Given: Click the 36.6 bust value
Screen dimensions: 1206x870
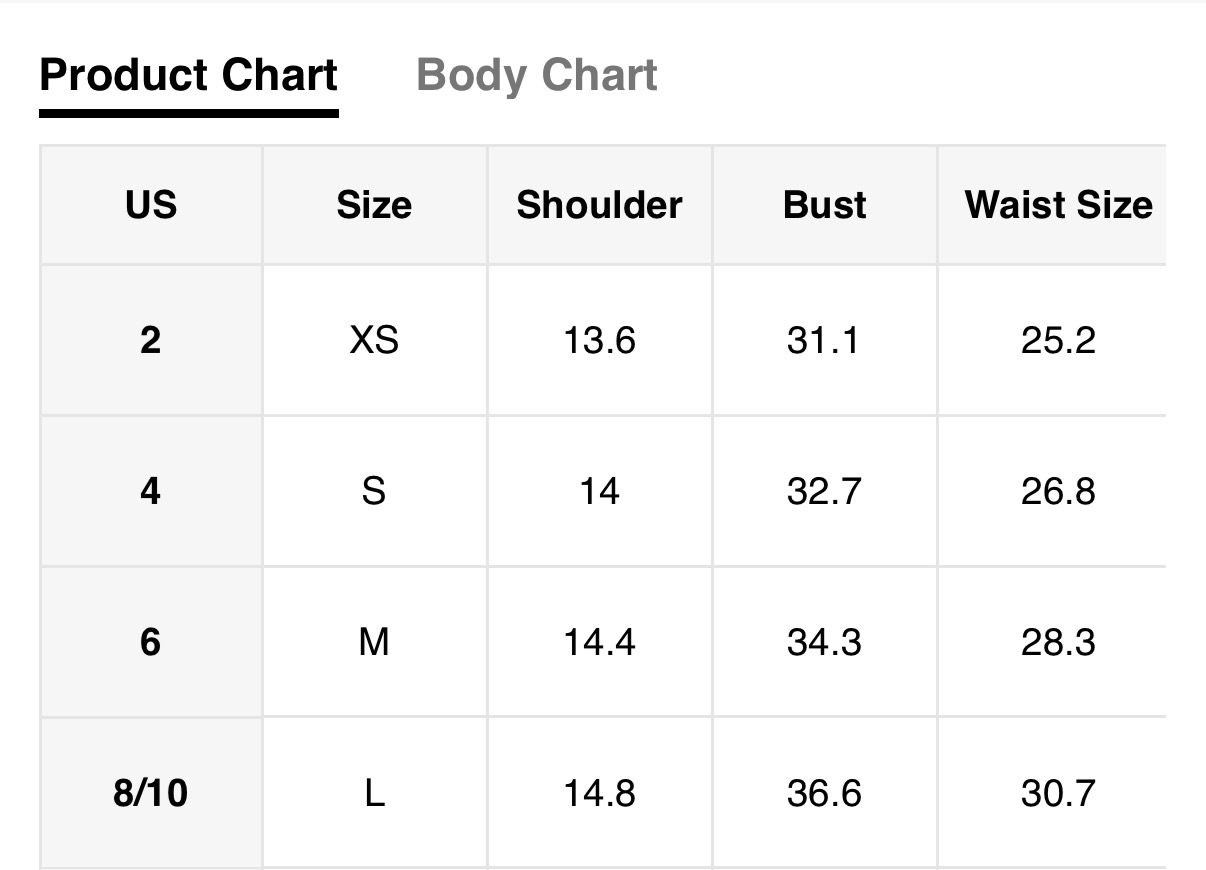Looking at the screenshot, I should (824, 793).
